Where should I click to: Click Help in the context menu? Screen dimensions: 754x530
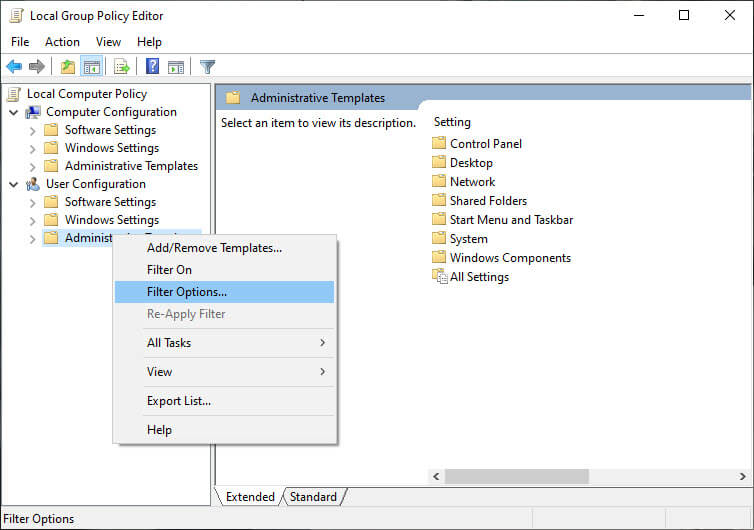click(x=225, y=430)
